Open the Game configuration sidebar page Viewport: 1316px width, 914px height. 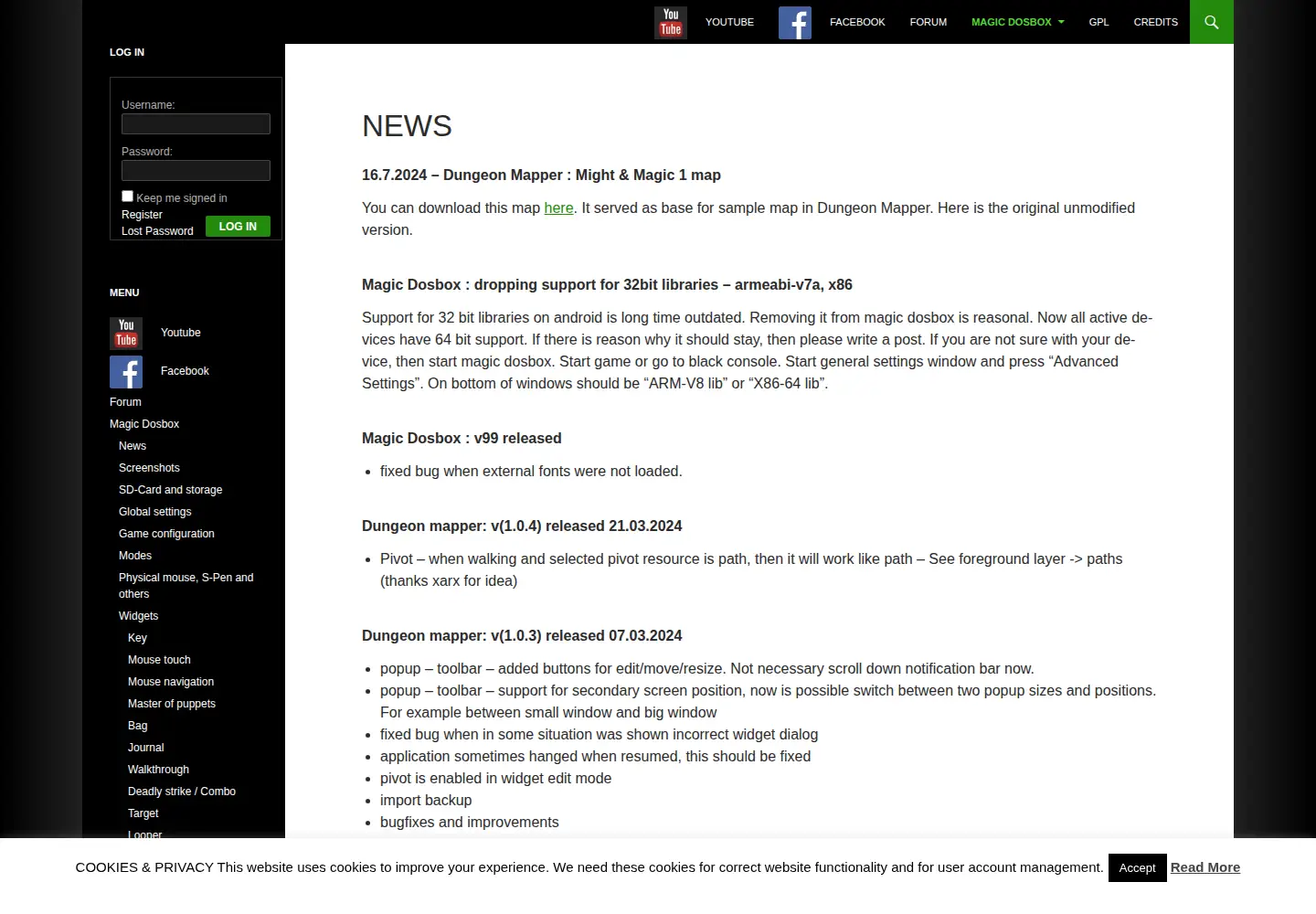point(166,534)
